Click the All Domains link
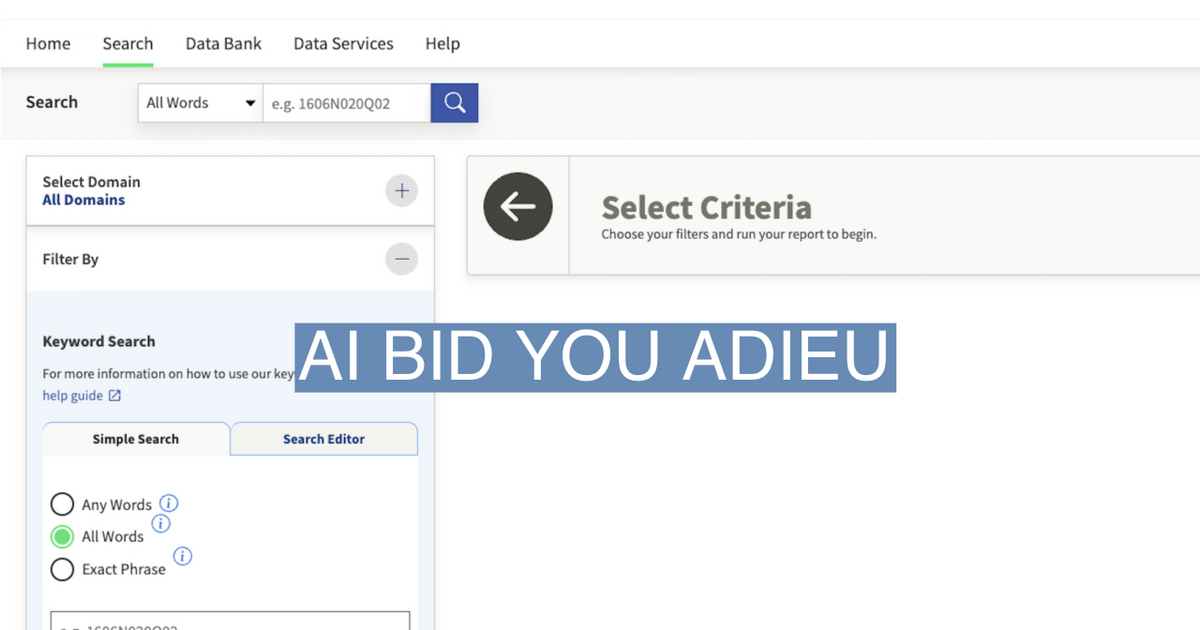1200x630 pixels. coord(83,200)
